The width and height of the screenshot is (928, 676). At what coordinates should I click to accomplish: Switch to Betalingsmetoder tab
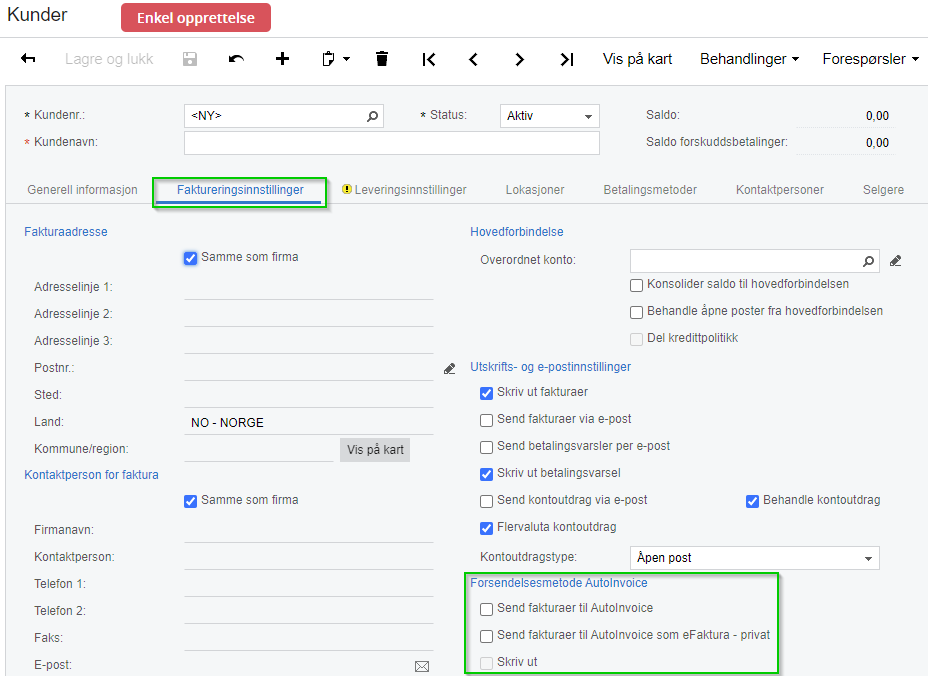[x=650, y=190]
